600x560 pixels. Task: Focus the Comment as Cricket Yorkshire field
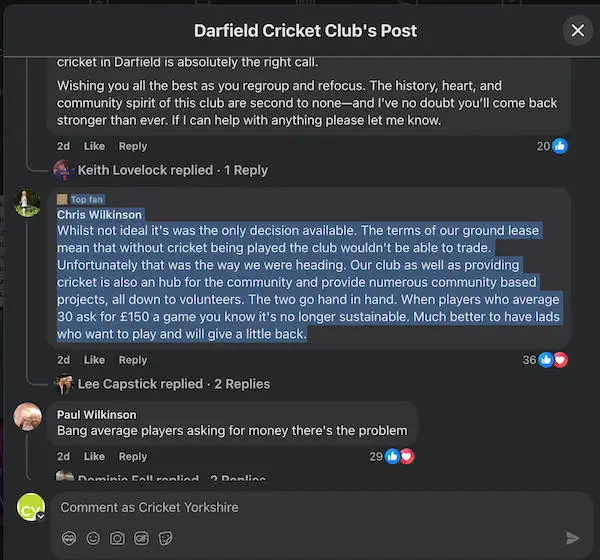[x=321, y=507]
